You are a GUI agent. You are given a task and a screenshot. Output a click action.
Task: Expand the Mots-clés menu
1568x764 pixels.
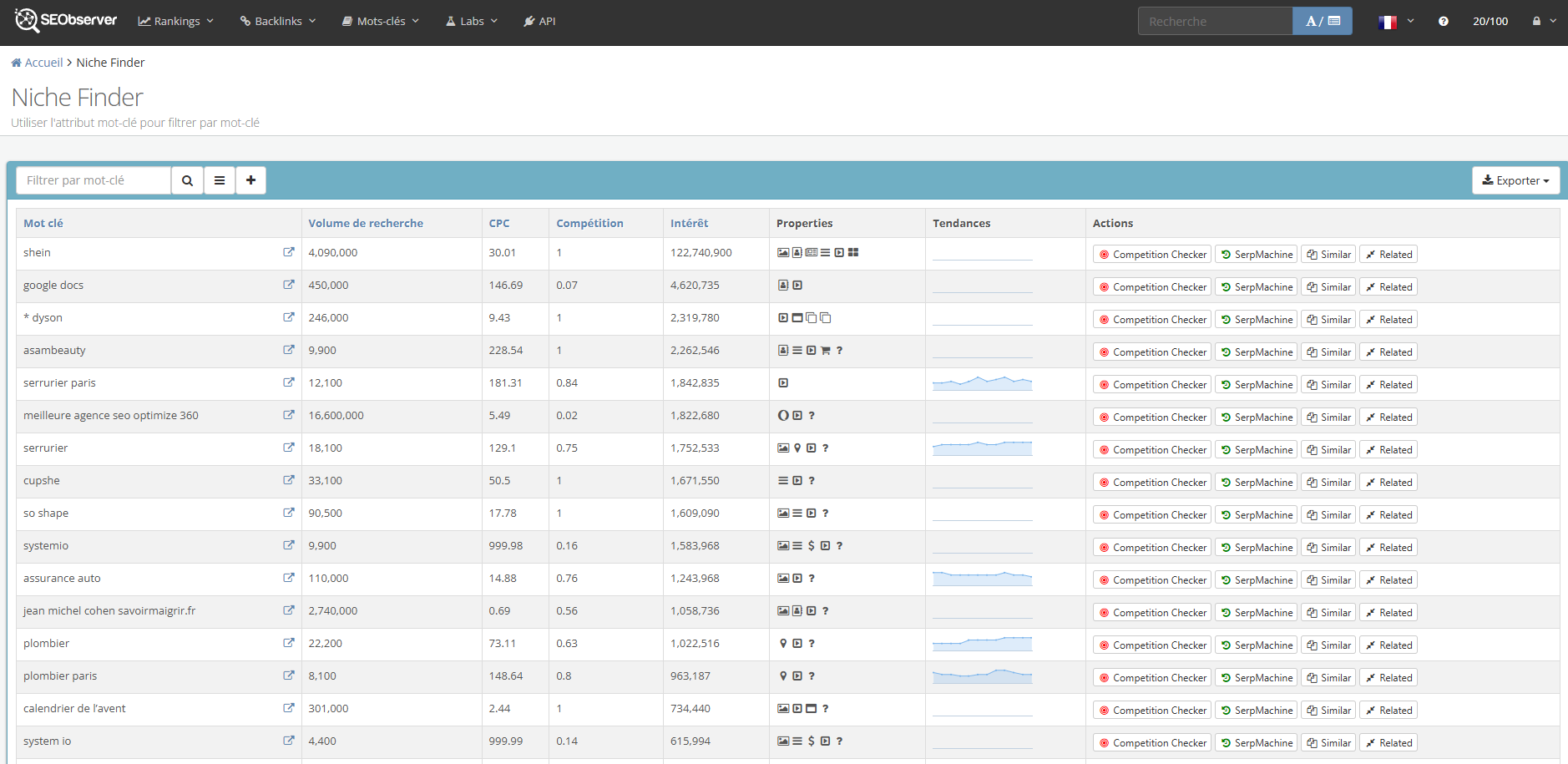pyautogui.click(x=381, y=22)
